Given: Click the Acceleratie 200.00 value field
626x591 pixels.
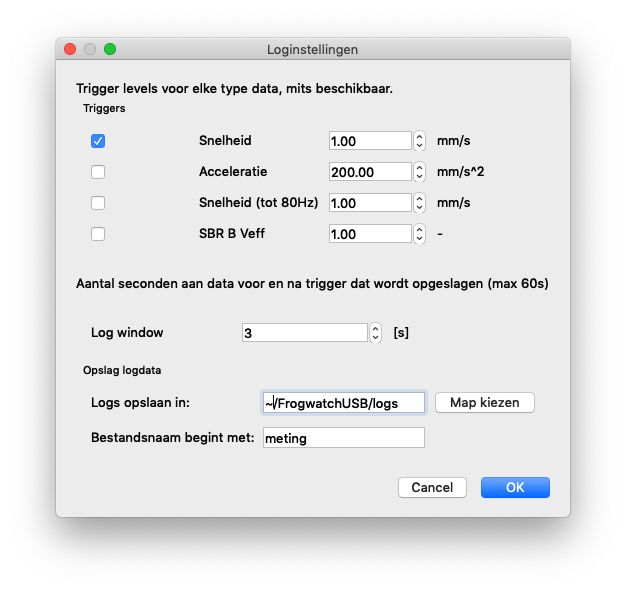Looking at the screenshot, I should 370,172.
